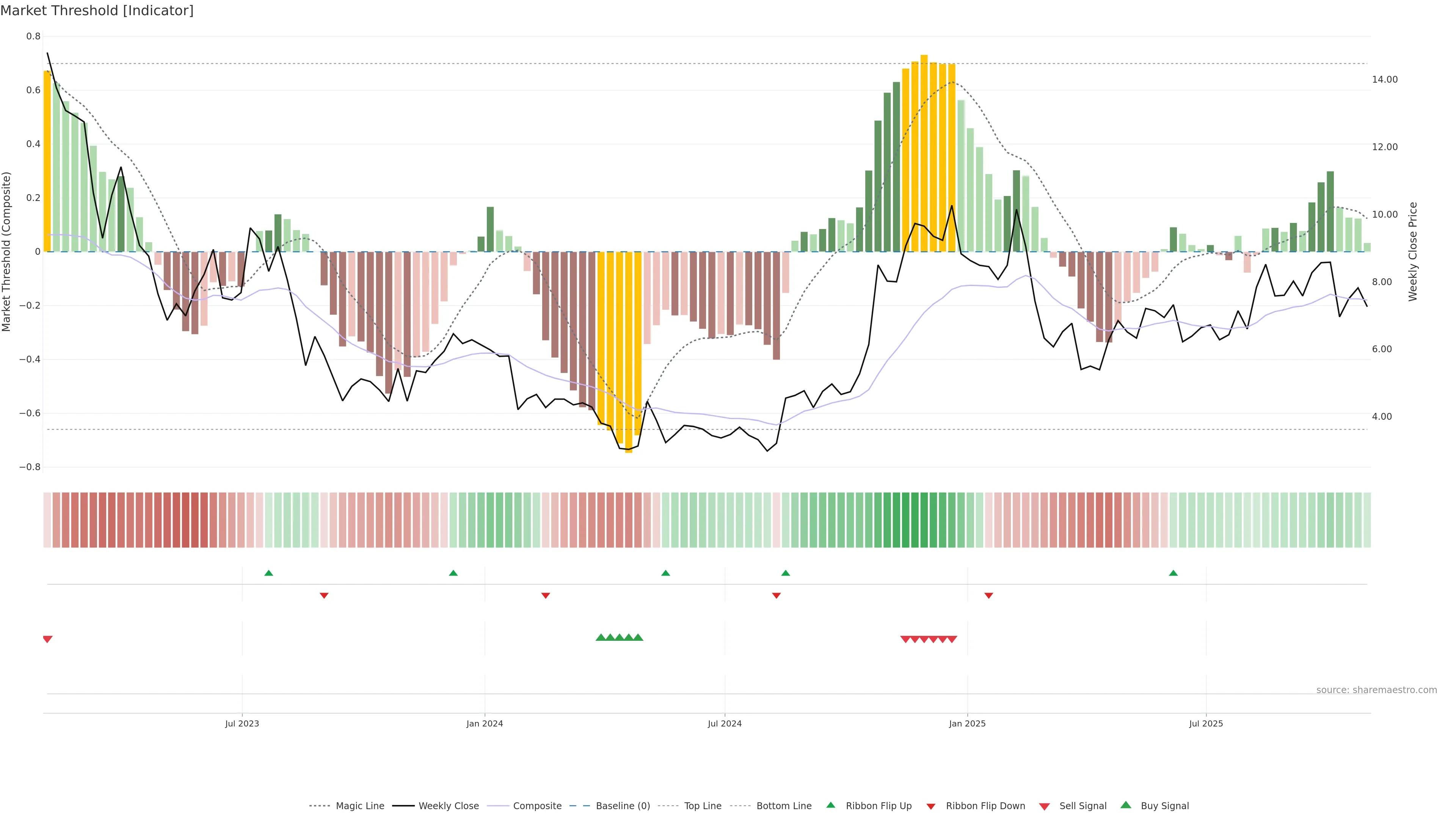The height and width of the screenshot is (819, 1456).
Task: Click the sharemaestro.com source text
Action: tap(1376, 690)
